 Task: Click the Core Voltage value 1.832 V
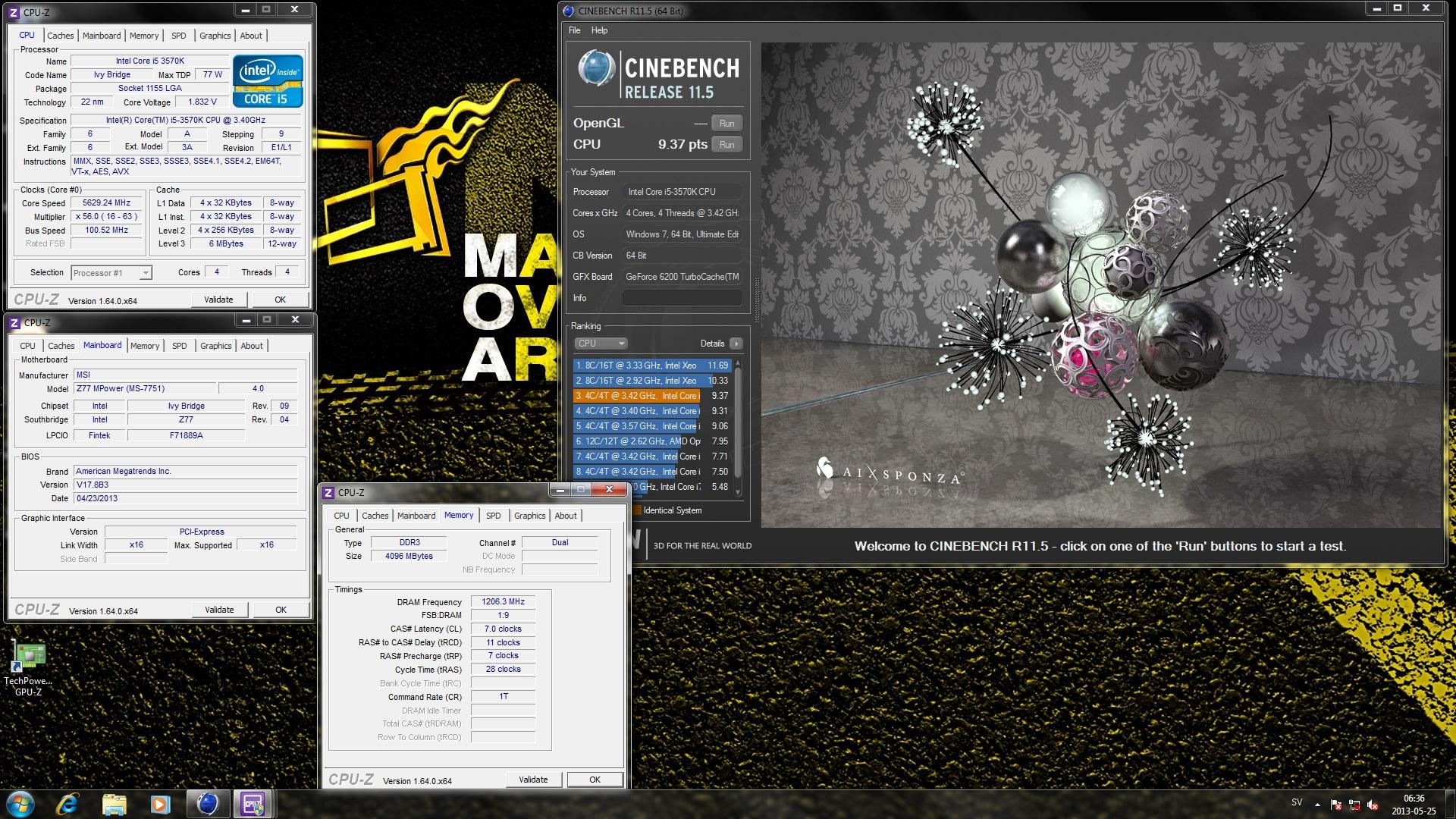point(202,102)
